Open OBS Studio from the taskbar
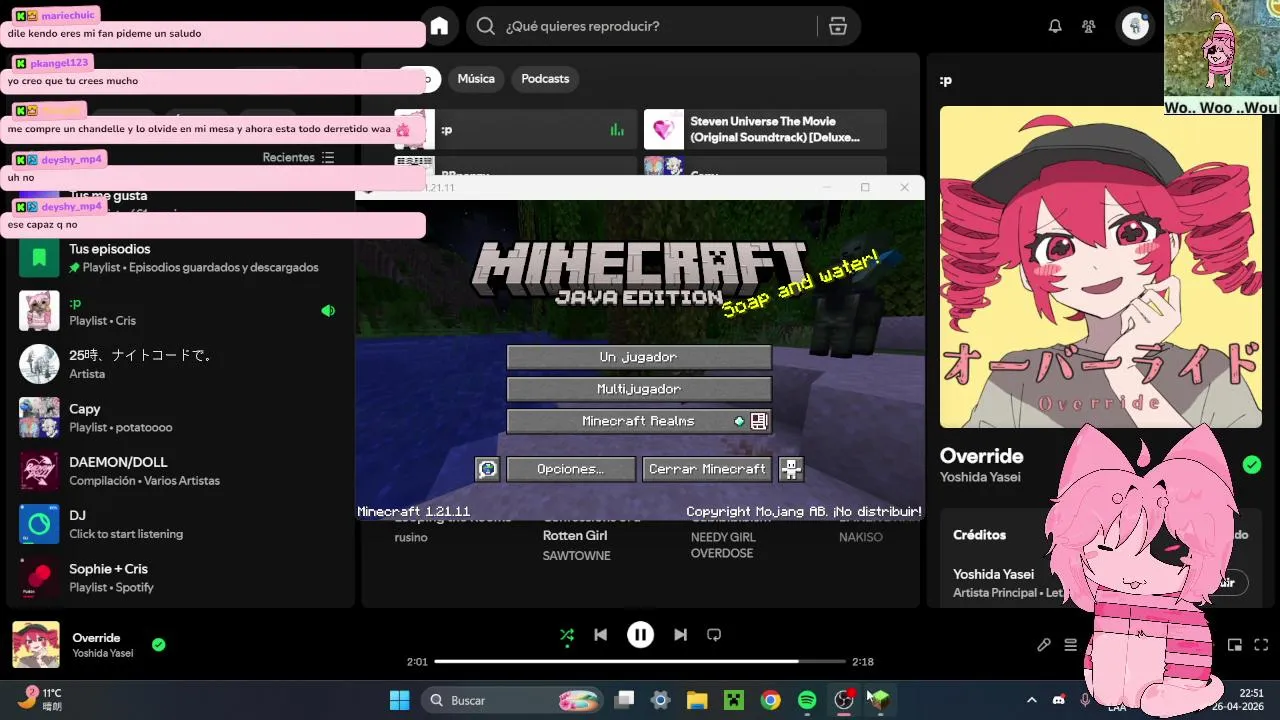Image resolution: width=1280 pixels, height=720 pixels. coord(844,700)
